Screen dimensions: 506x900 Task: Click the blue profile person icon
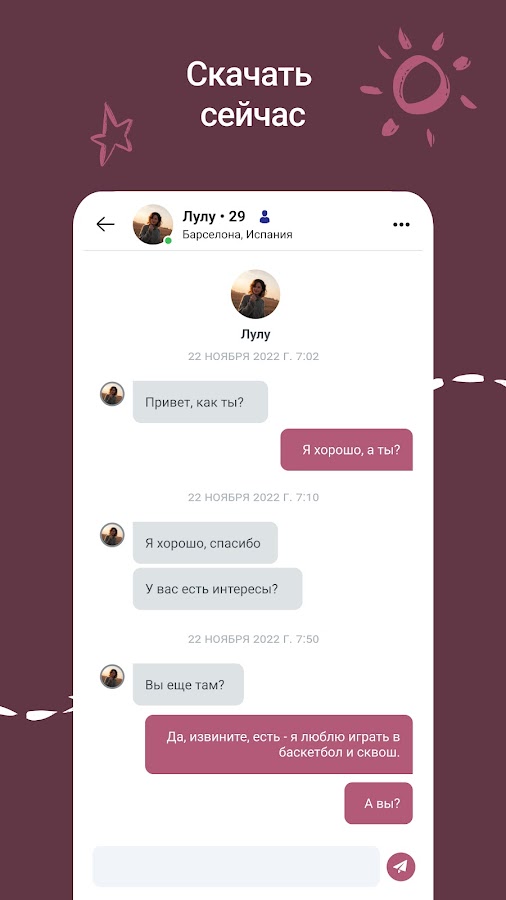(x=264, y=216)
